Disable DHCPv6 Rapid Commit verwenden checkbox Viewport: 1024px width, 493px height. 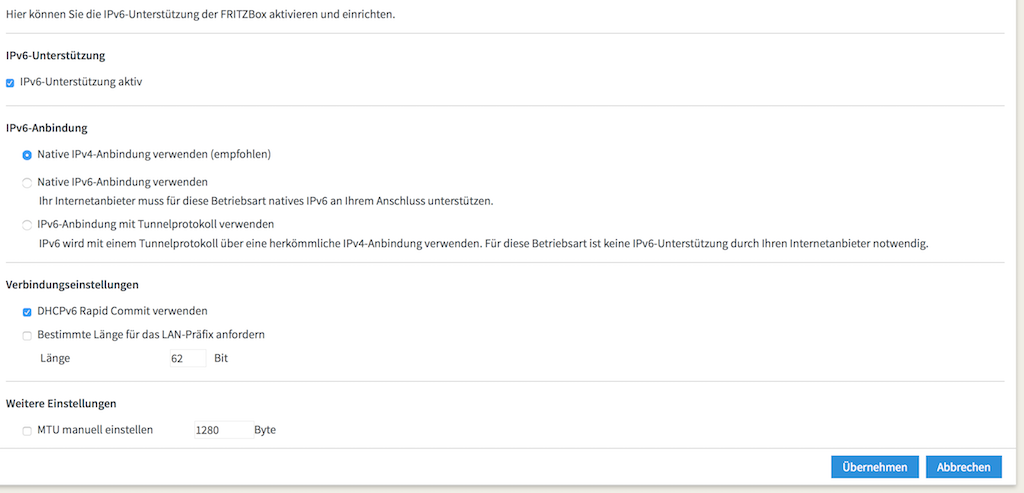click(27, 312)
